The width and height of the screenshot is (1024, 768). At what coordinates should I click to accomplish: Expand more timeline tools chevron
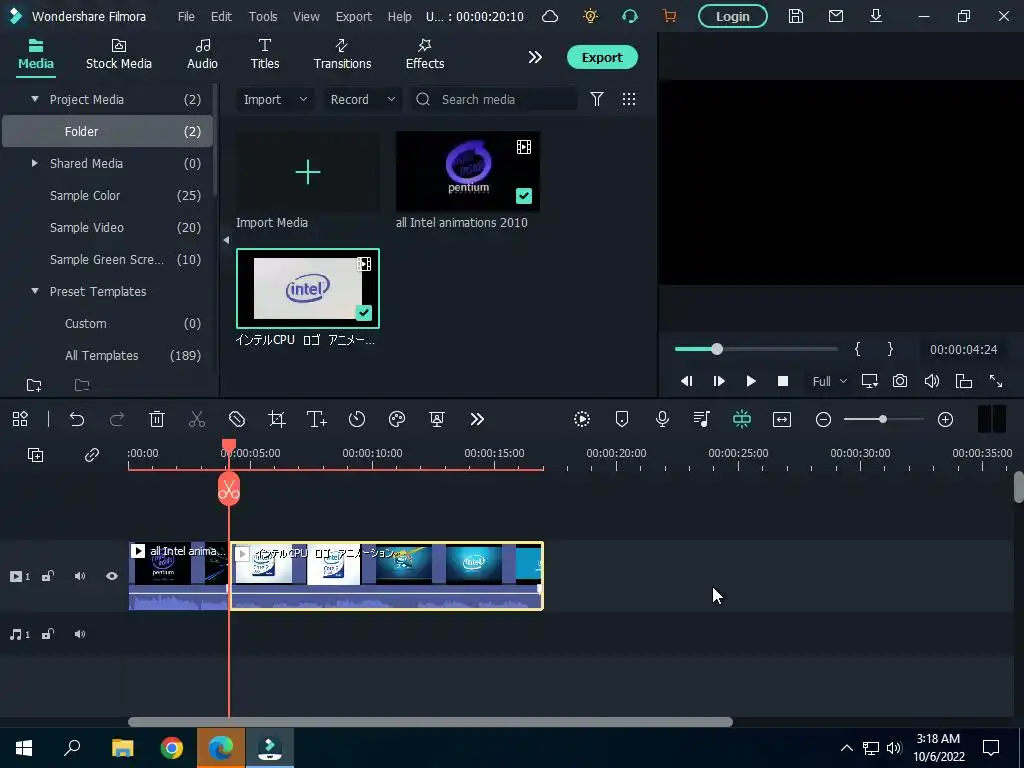pos(477,419)
